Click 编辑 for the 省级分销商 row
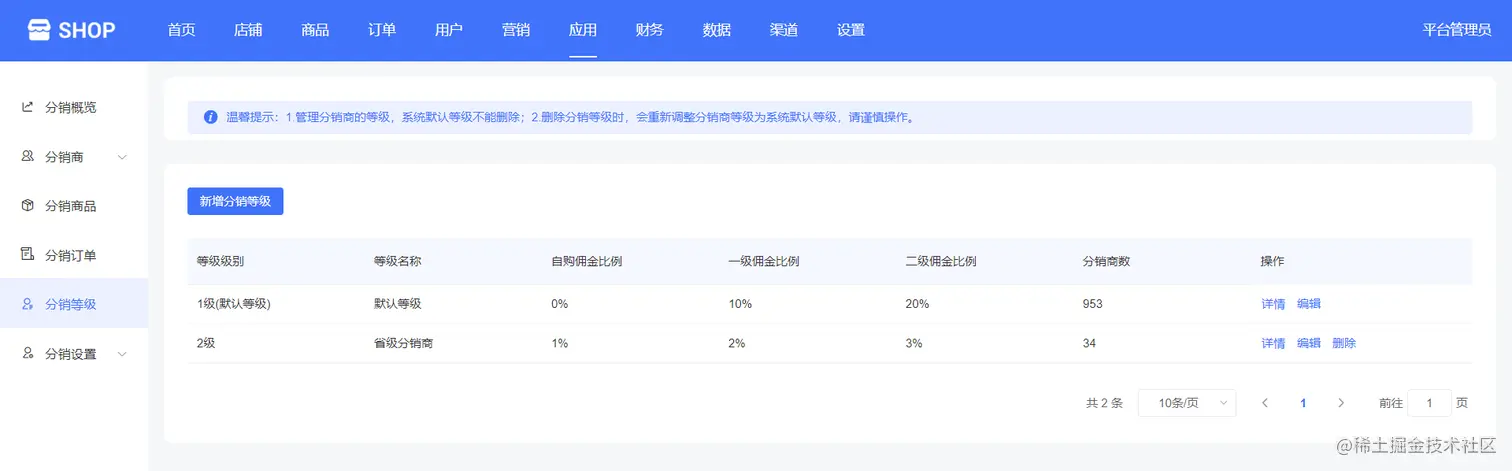1512x471 pixels. click(1309, 343)
